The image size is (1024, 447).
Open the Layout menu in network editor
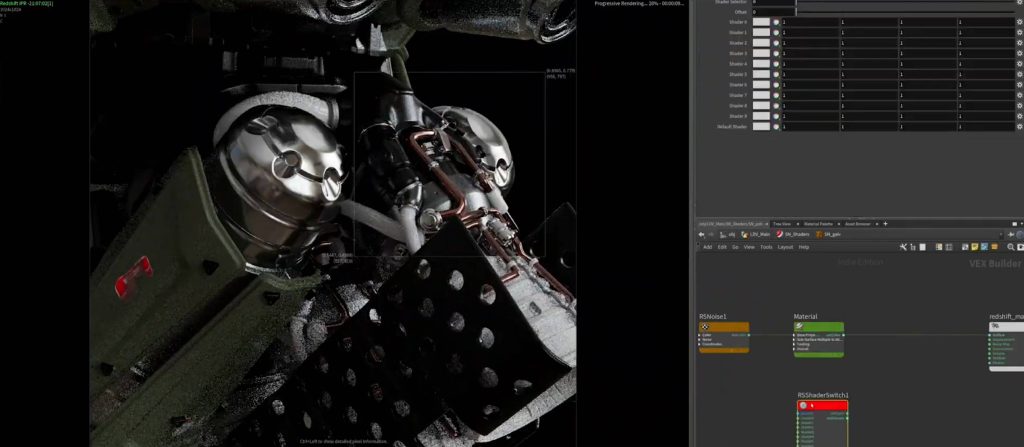[785, 246]
